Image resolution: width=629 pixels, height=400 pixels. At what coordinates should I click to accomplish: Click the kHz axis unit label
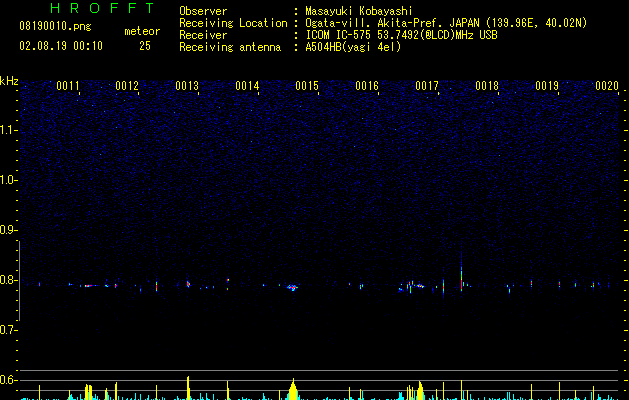9,81
